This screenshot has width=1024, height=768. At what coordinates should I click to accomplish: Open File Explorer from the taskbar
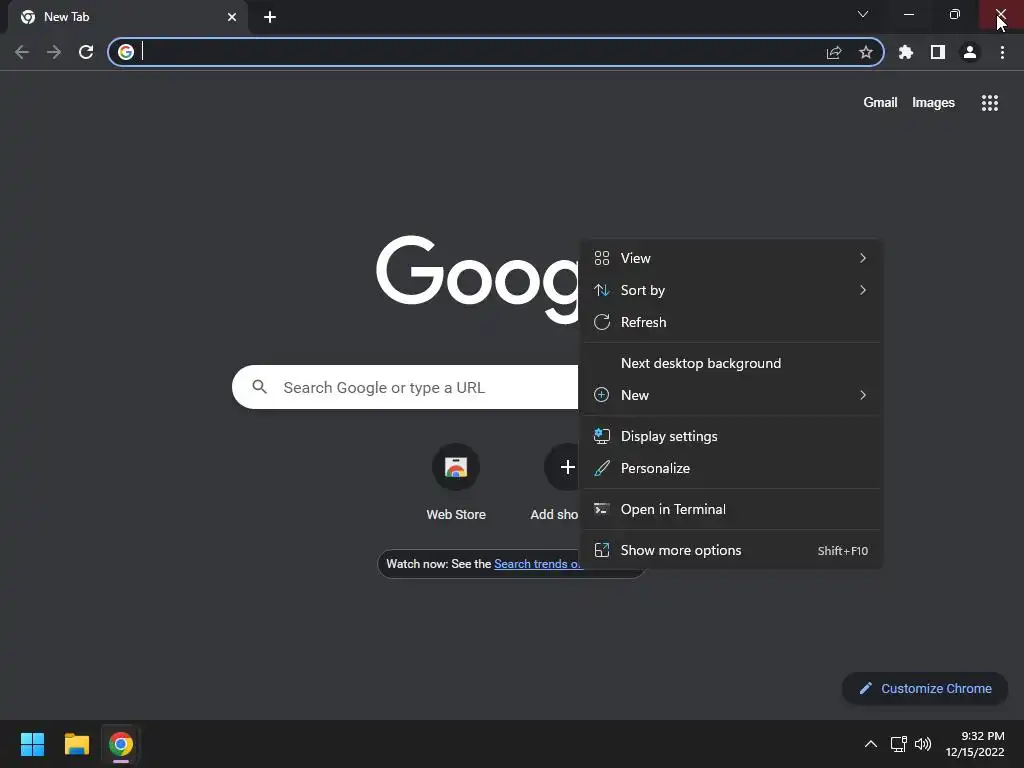pos(77,744)
